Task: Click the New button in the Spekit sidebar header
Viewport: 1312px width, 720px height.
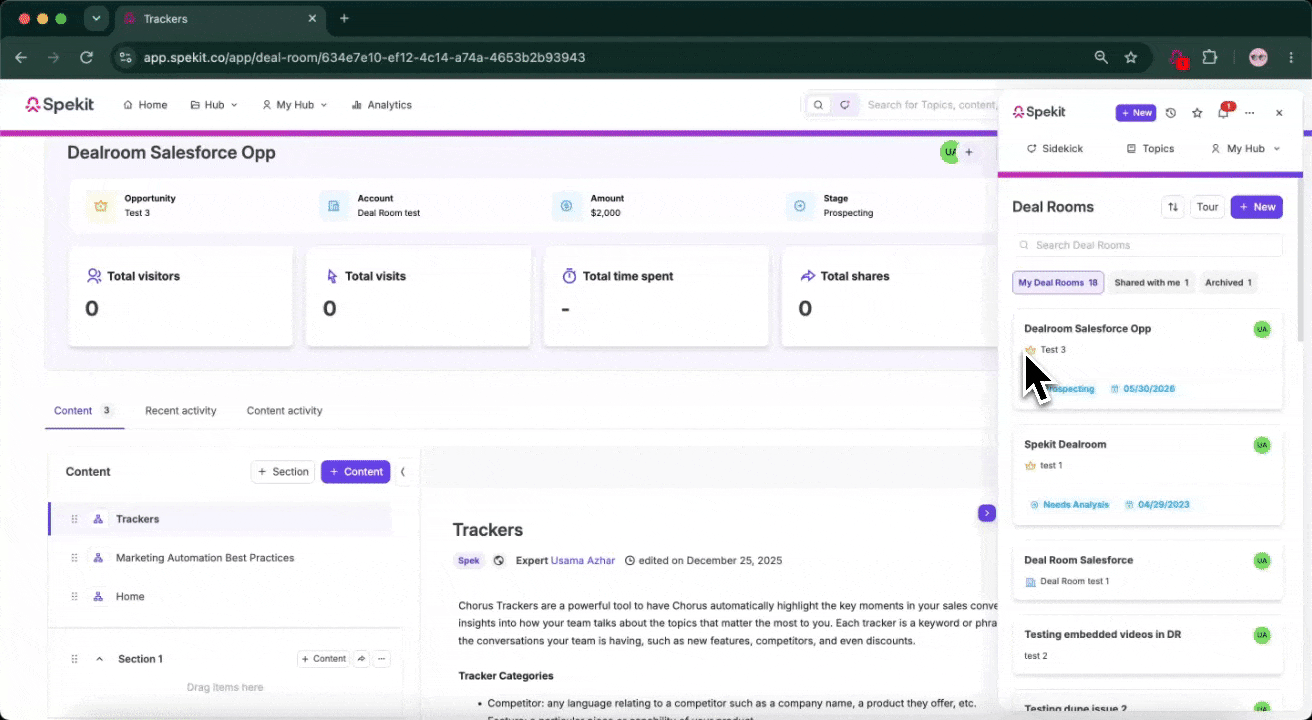Action: click(1135, 113)
